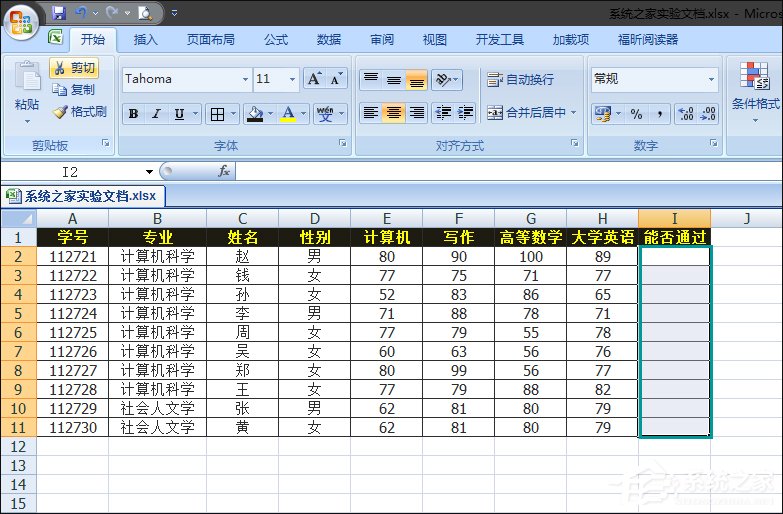Viewport: 783px width, 514px height.
Task: Open the Tahoma font name dropdown
Action: tap(245, 79)
